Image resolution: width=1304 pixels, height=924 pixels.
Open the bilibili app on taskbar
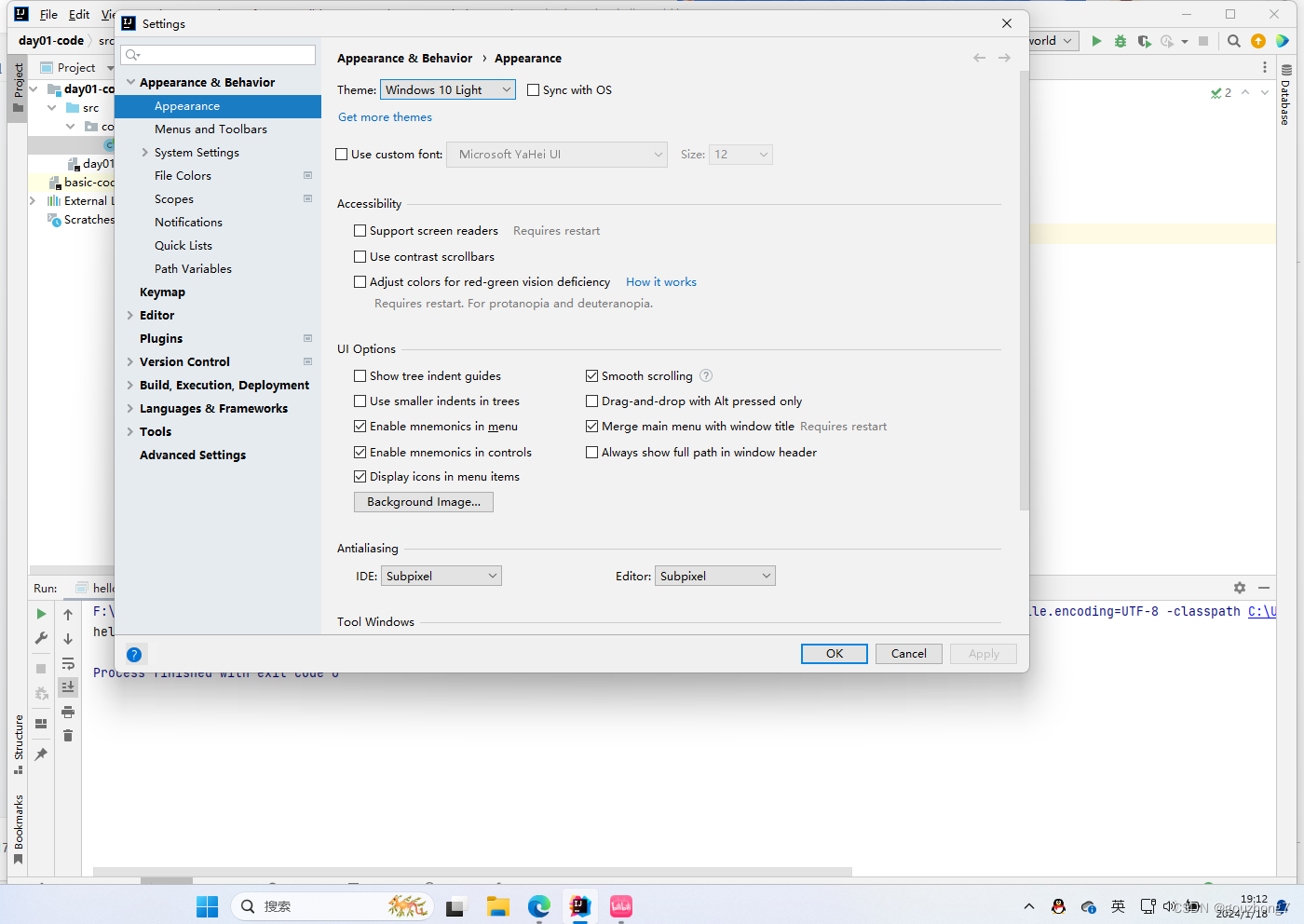(x=621, y=906)
